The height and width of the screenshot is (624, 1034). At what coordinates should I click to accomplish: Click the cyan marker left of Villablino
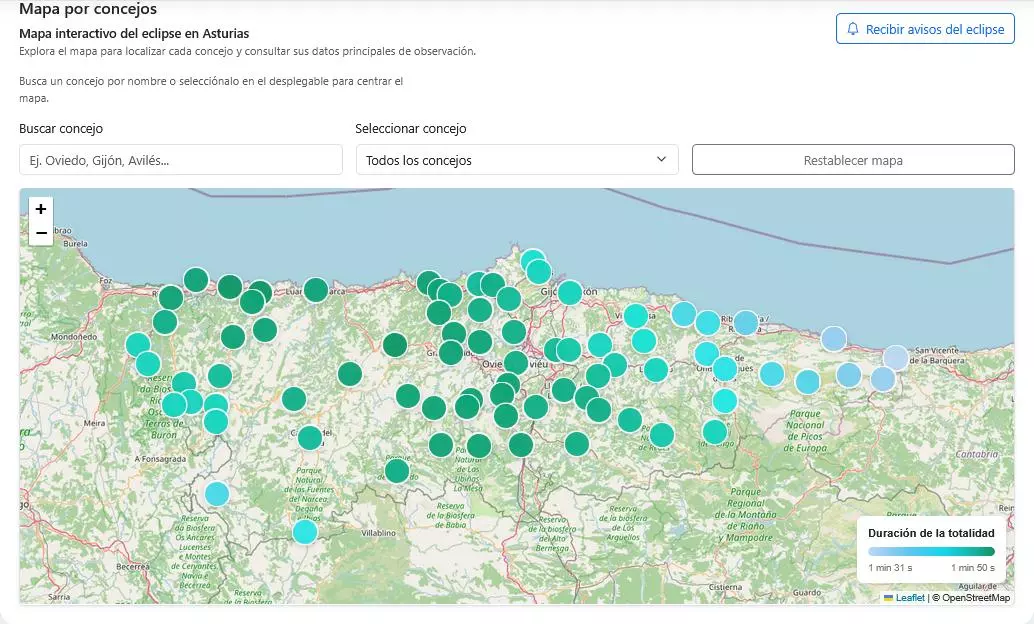pos(305,531)
